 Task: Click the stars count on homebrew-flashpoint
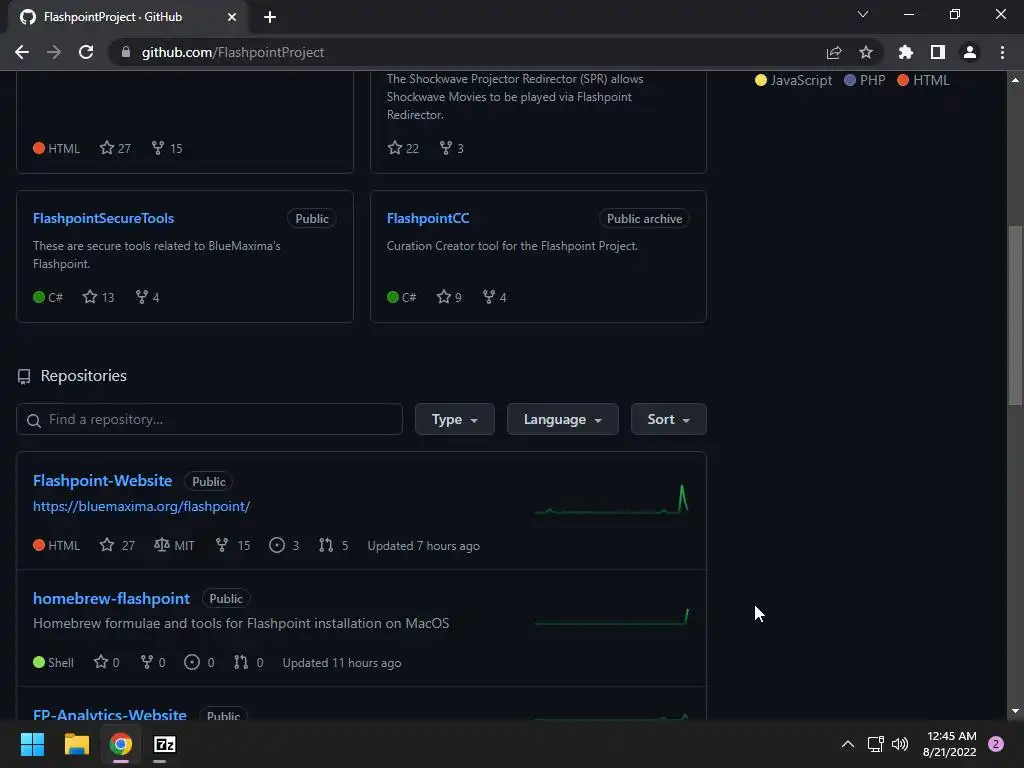106,662
